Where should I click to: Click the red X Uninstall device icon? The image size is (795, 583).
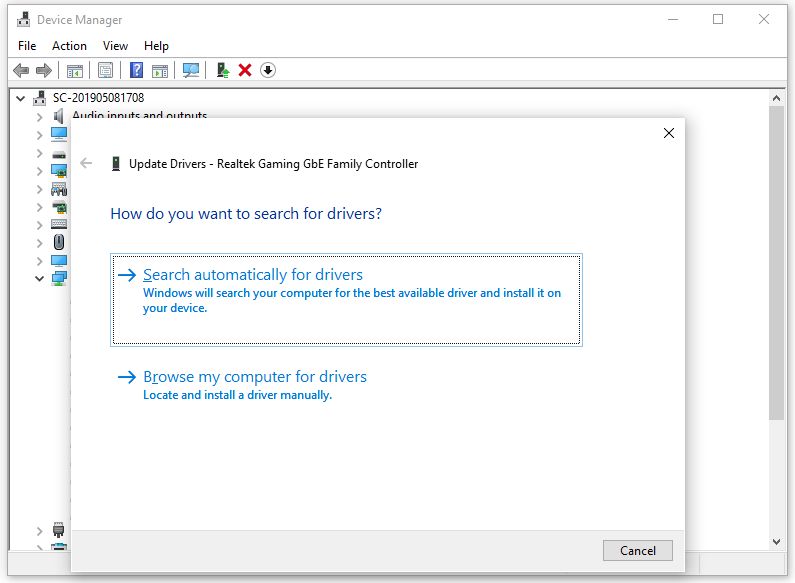tap(245, 70)
